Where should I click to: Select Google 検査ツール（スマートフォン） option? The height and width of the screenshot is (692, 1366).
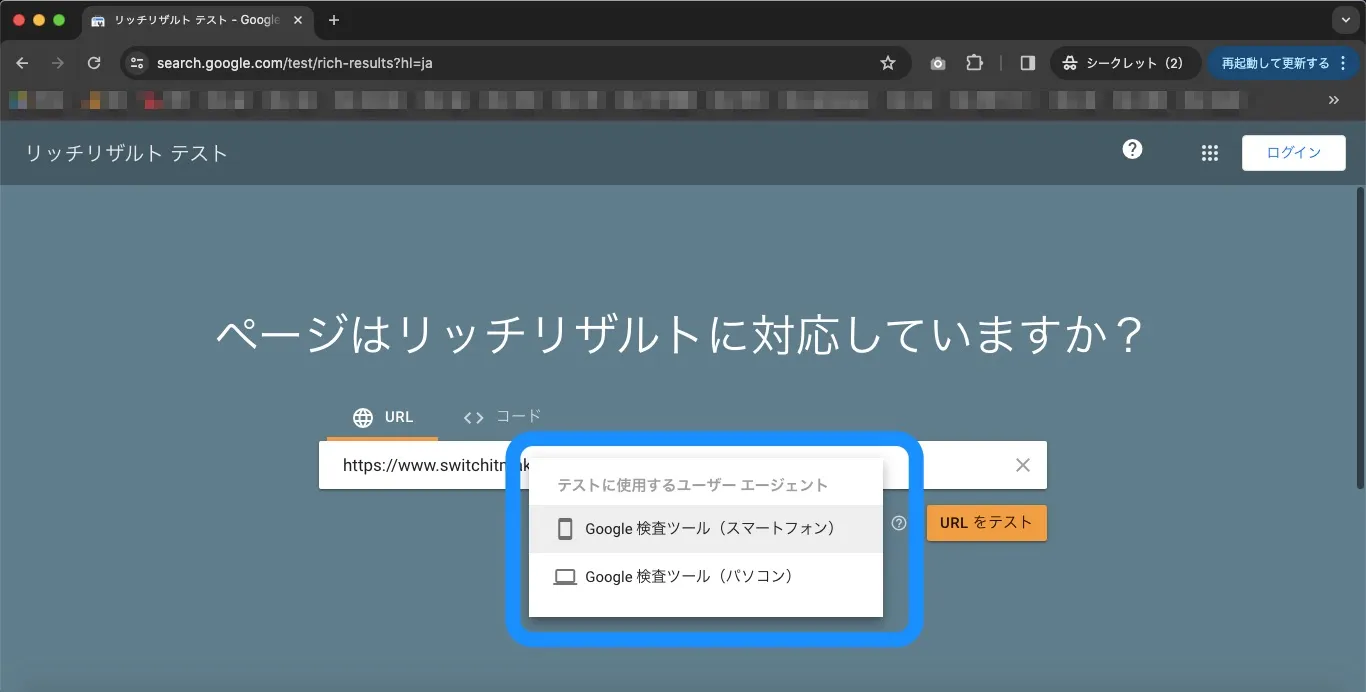[x=706, y=528]
